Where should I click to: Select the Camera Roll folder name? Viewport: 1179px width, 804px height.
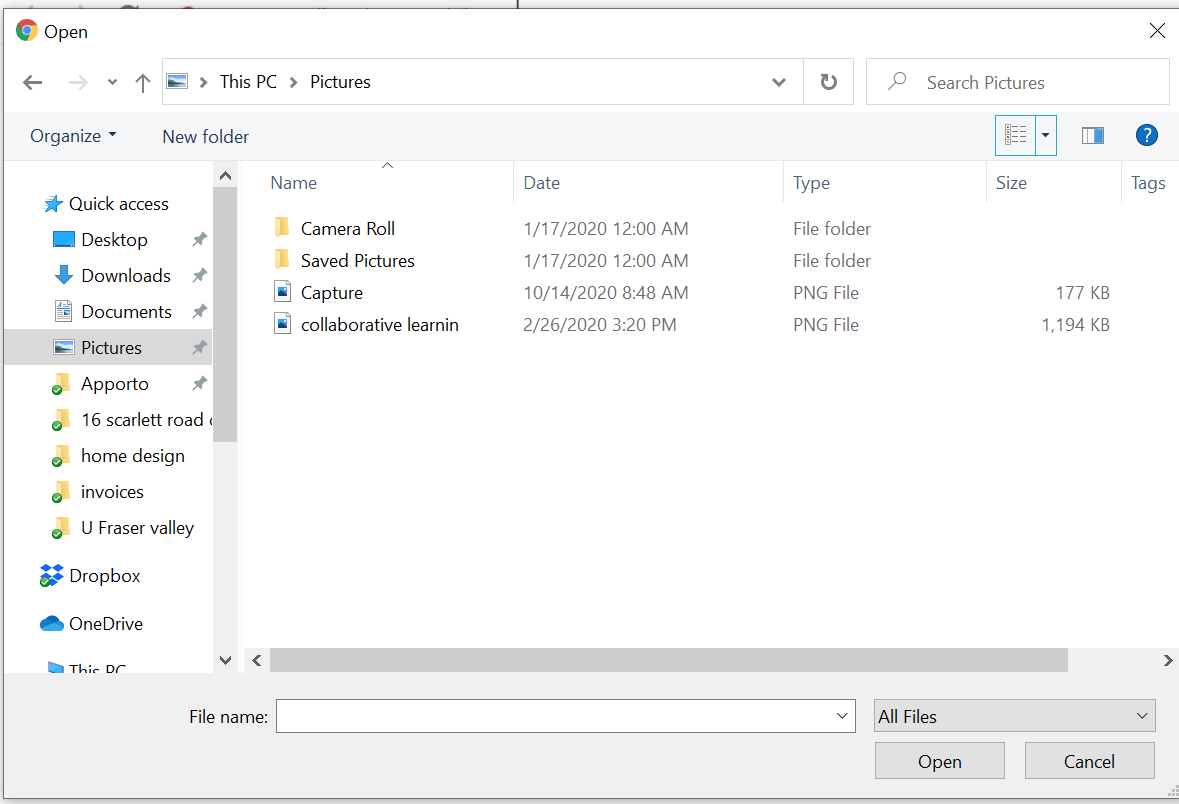click(347, 229)
